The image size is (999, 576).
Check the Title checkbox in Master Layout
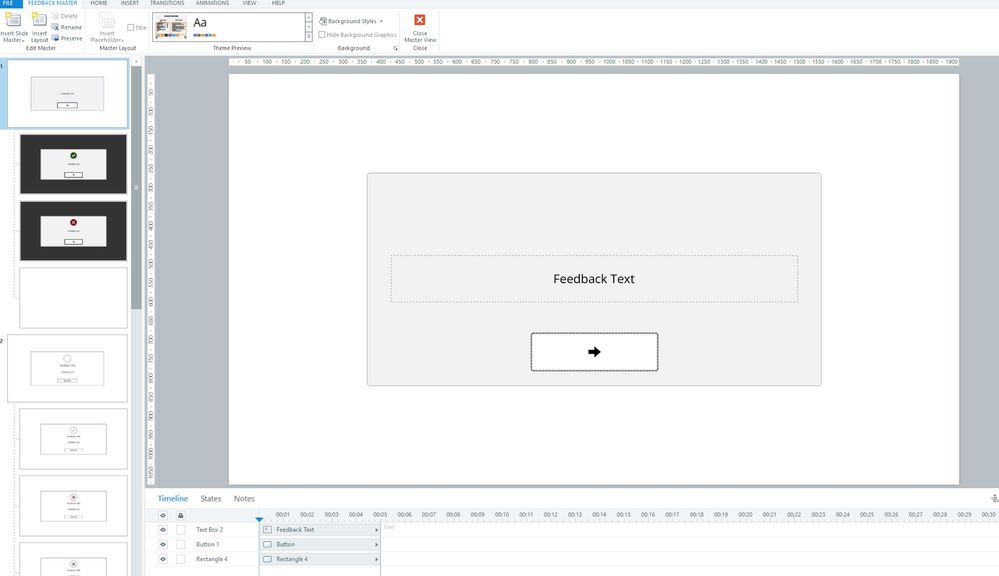tap(131, 27)
